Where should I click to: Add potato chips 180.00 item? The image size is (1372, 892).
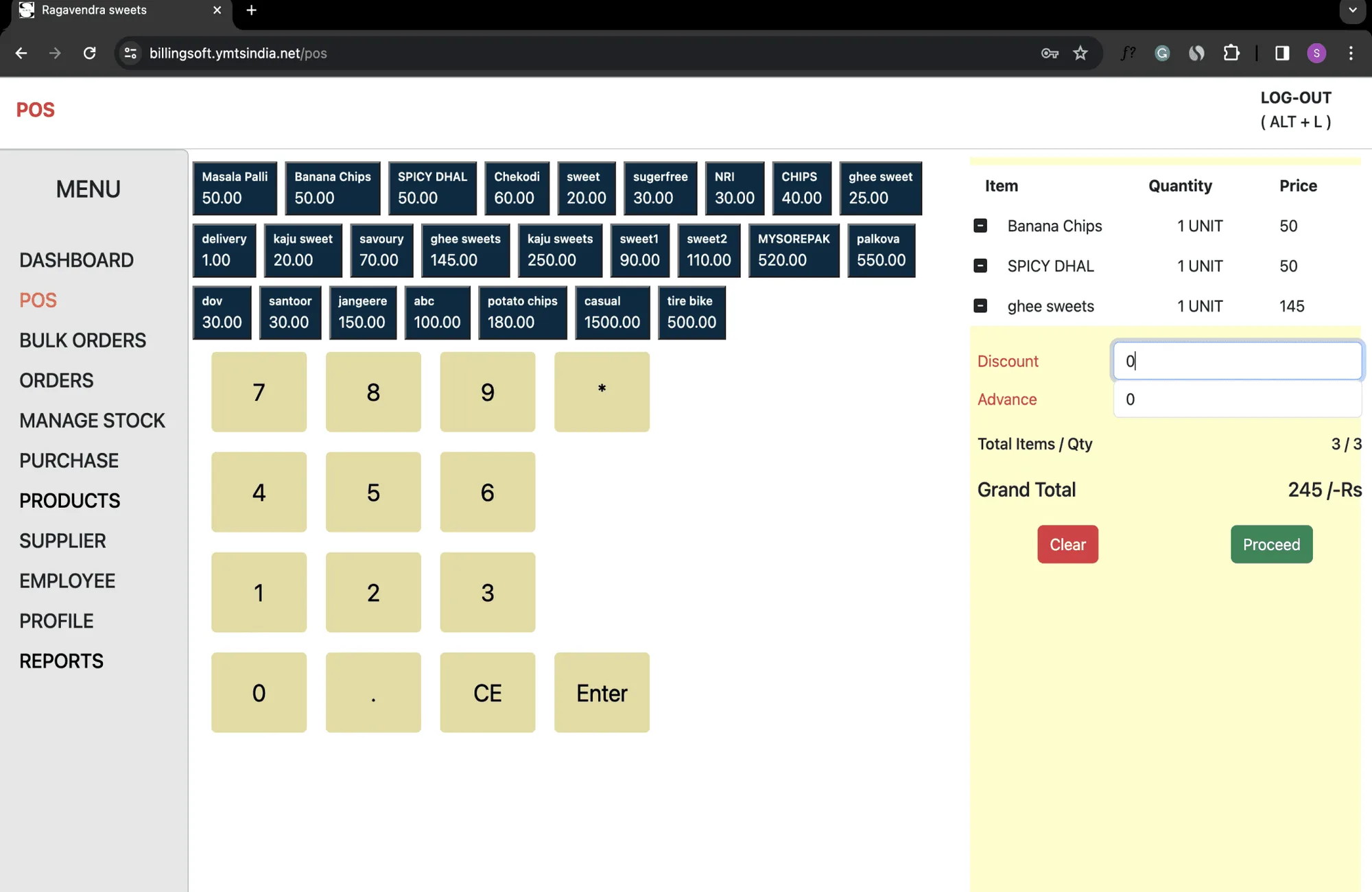tap(522, 313)
